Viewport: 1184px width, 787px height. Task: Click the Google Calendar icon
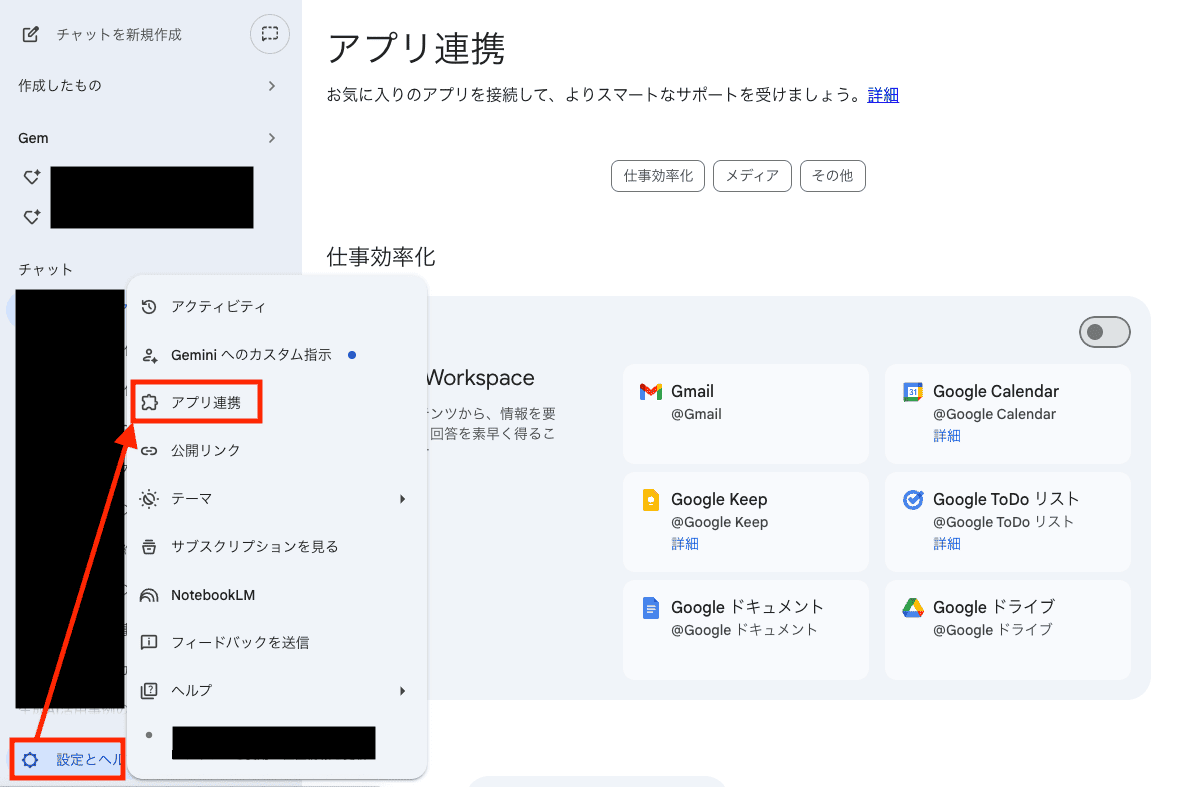(912, 392)
